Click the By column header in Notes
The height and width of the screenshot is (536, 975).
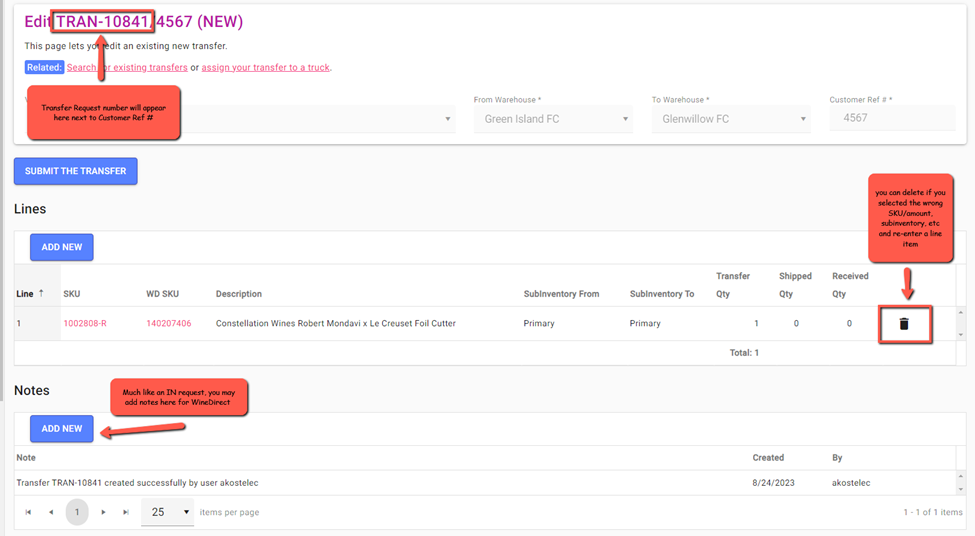[837, 458]
